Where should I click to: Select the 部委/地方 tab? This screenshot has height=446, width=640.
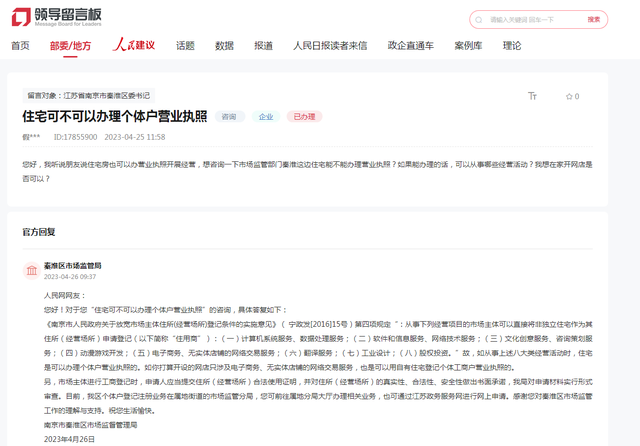tap(70, 46)
